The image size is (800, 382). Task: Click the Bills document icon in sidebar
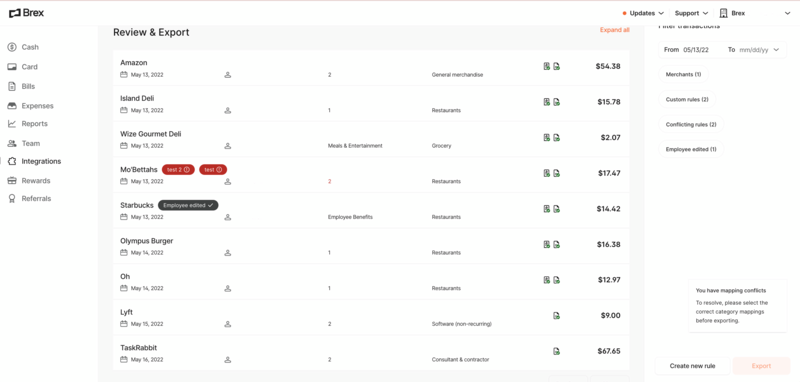point(12,86)
